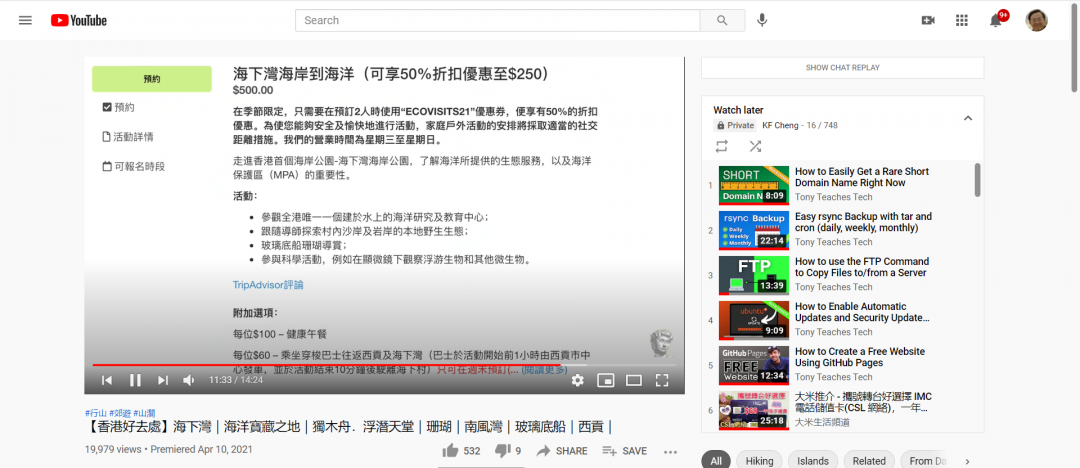The height and width of the screenshot is (468, 1080).
Task: Click the red video progress bar
Action: click(x=300, y=365)
